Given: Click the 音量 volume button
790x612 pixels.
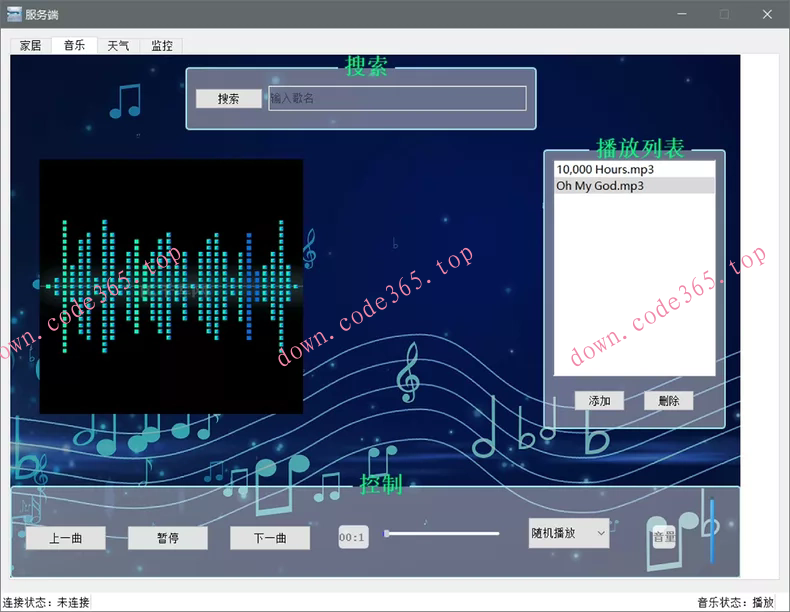Looking at the screenshot, I should pyautogui.click(x=664, y=537).
